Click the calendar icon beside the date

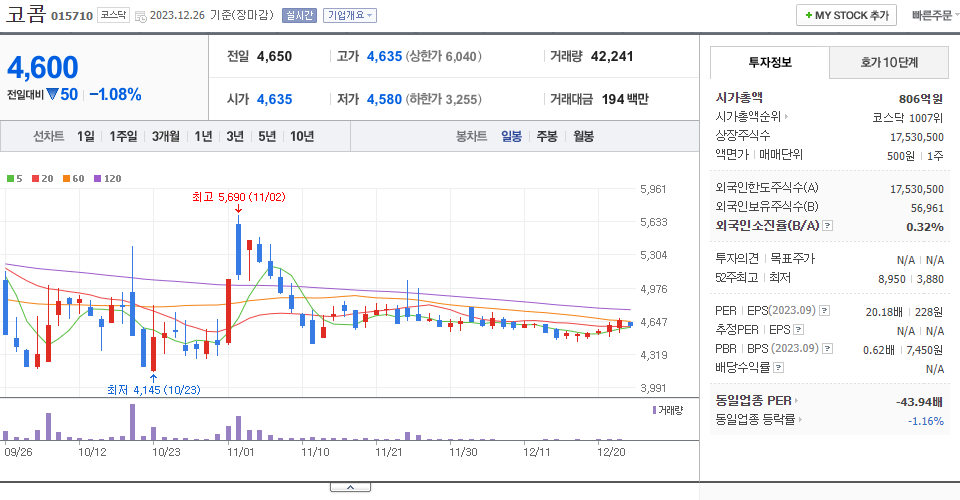pos(140,17)
